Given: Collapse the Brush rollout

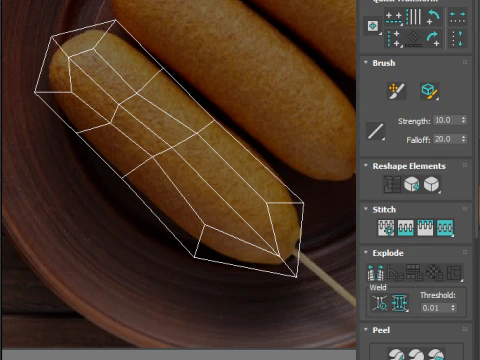Looking at the screenshot, I should click(366, 62).
